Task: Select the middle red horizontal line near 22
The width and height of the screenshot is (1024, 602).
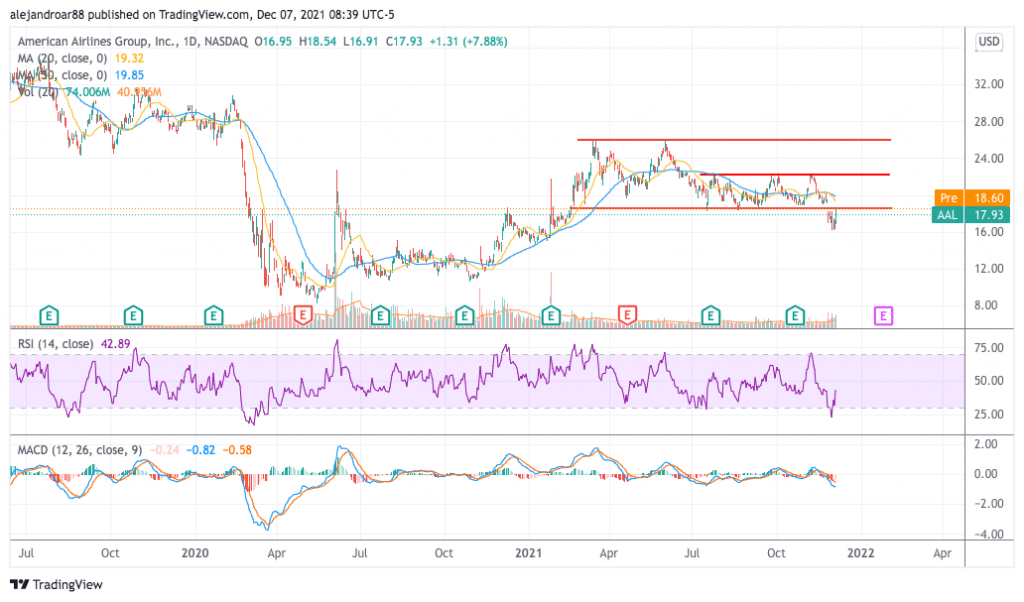Action: point(794,174)
